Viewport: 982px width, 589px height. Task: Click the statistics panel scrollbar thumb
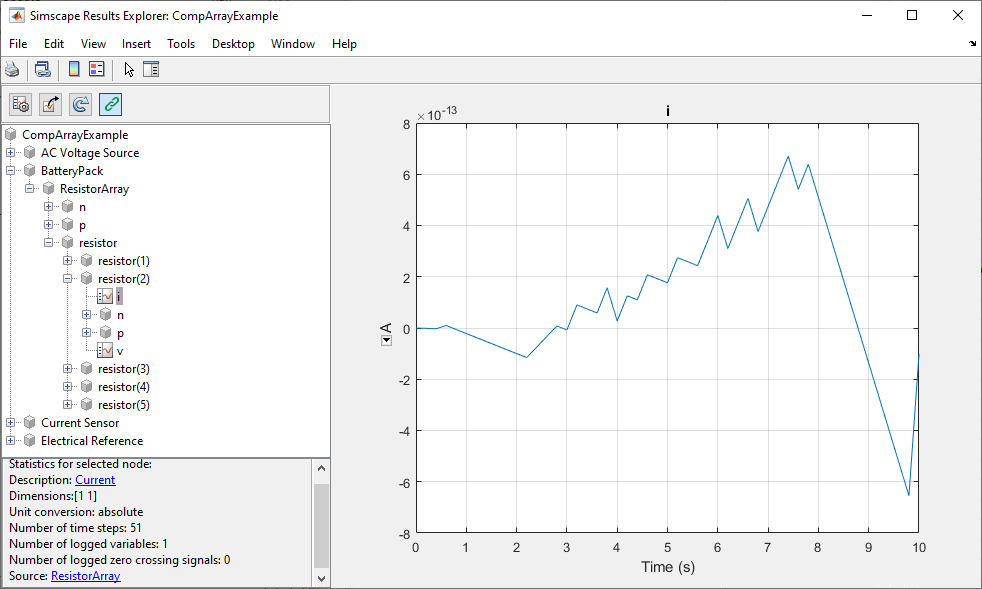(321, 525)
